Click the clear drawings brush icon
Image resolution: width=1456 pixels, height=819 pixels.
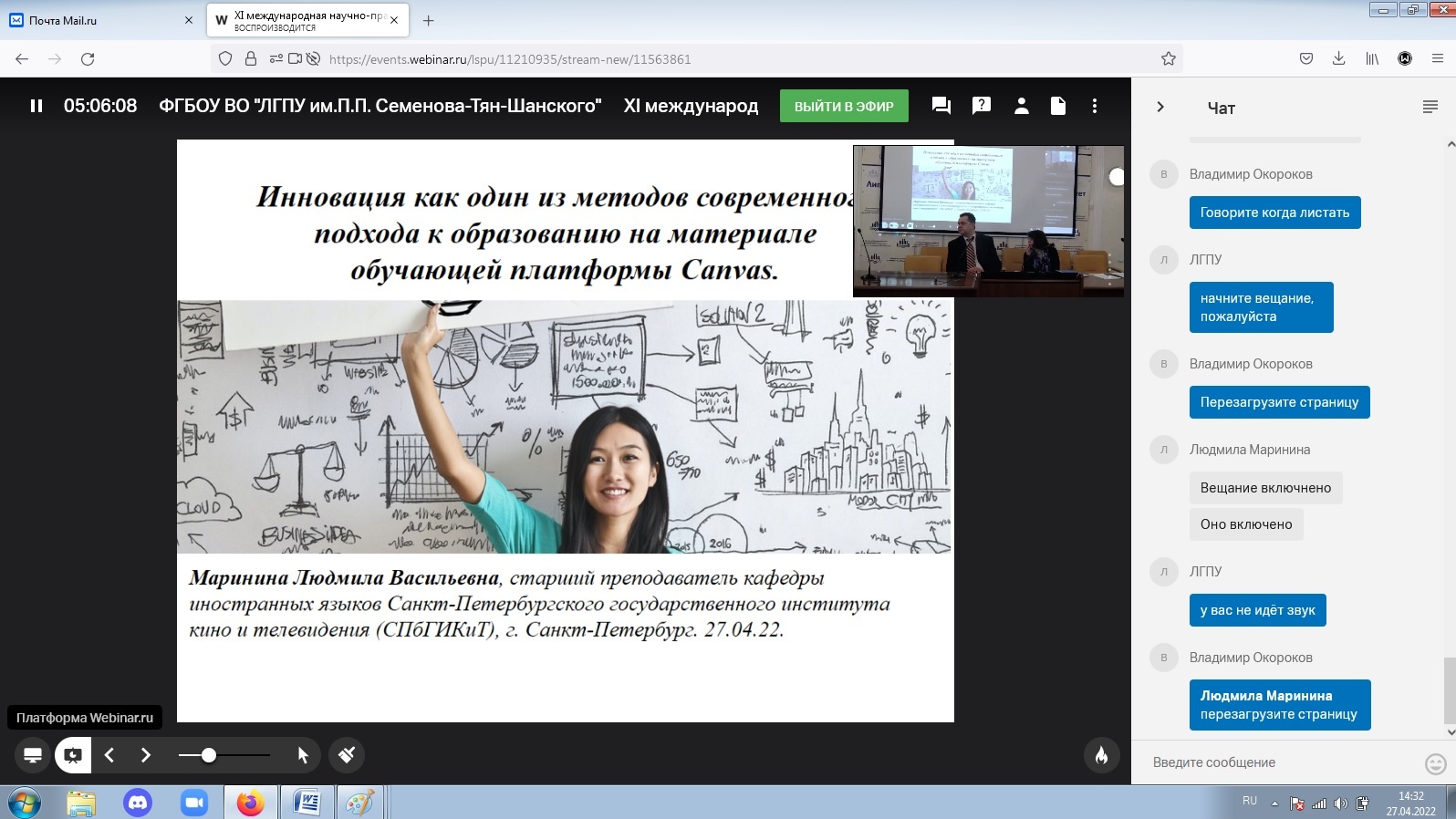[x=347, y=755]
